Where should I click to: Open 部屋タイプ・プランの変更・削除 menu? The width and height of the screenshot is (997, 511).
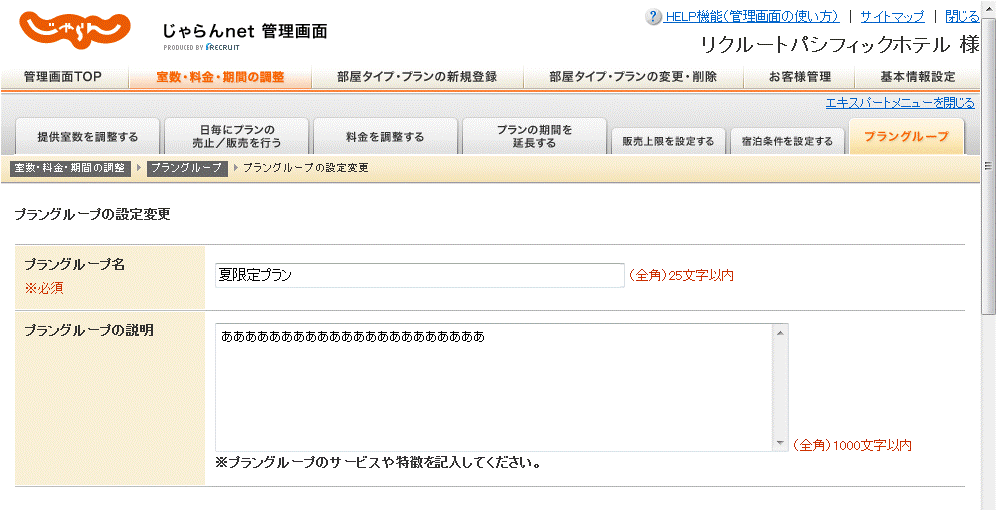tap(633, 77)
